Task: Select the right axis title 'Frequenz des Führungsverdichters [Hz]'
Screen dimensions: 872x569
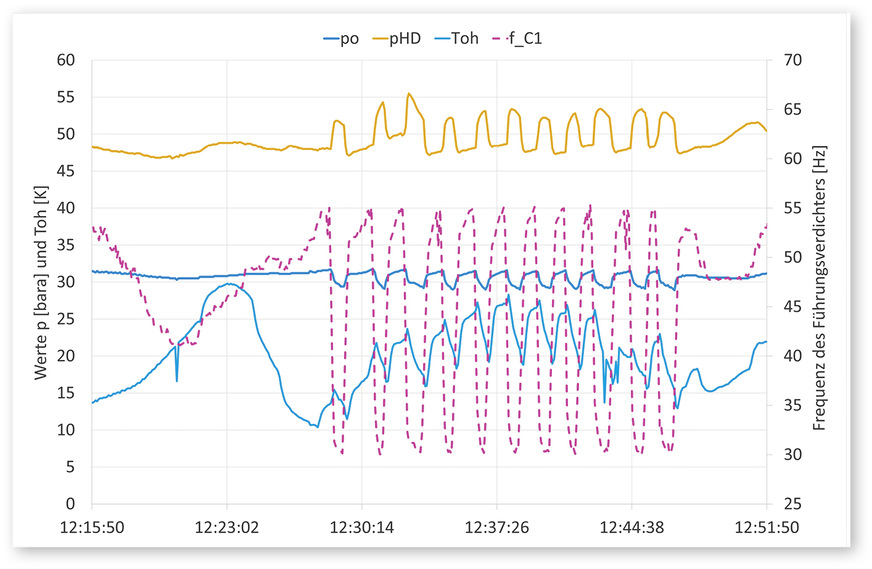Action: 819,282
